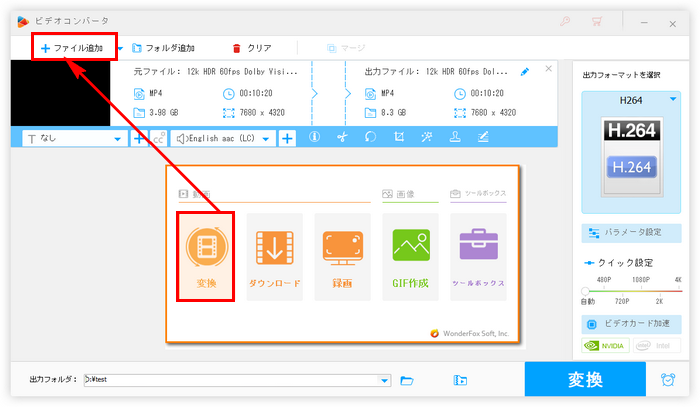Browse output folder with folder icon
The width and height of the screenshot is (700, 407).
tap(407, 380)
